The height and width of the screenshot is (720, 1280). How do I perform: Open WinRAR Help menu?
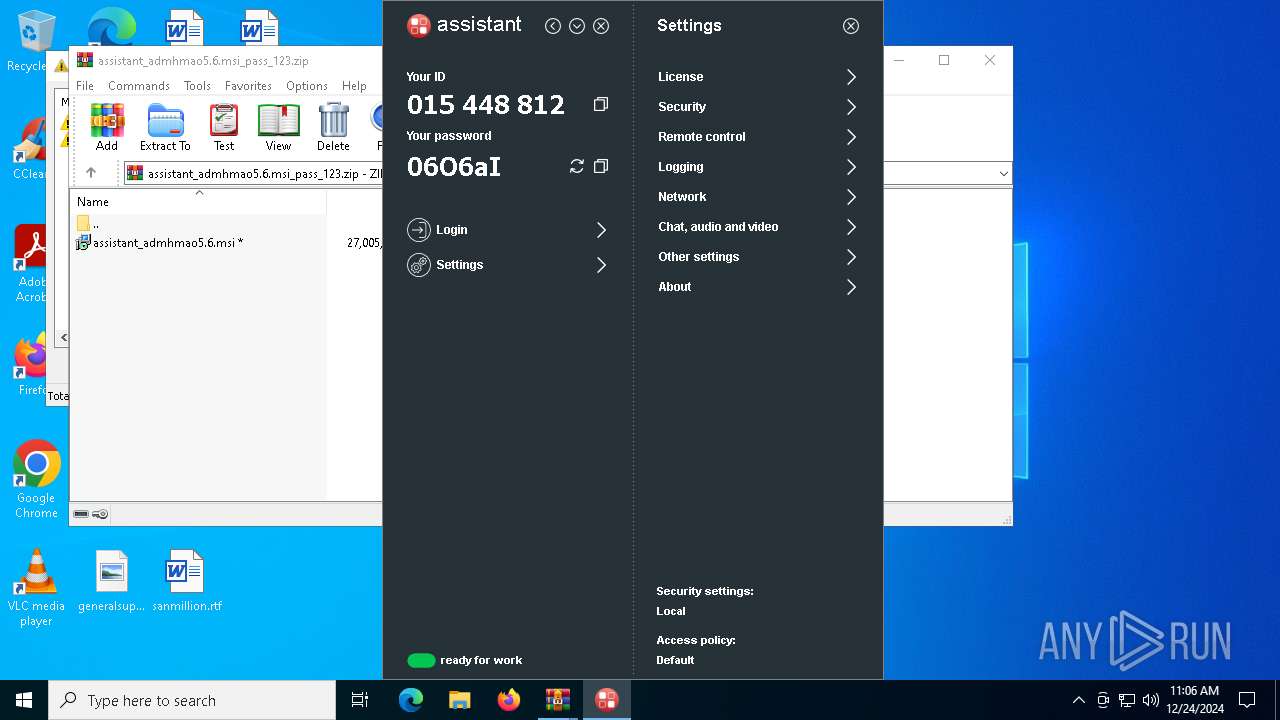pos(354,86)
